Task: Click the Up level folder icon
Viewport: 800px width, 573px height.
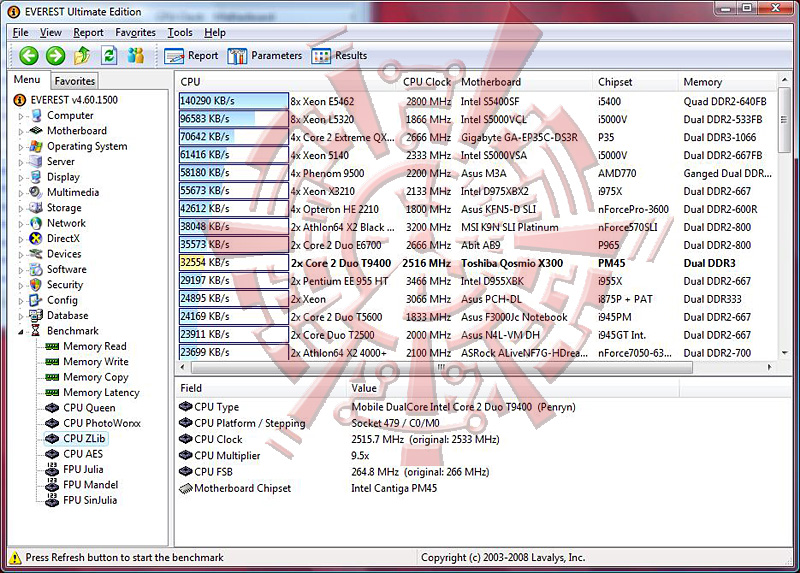Action: (x=82, y=56)
